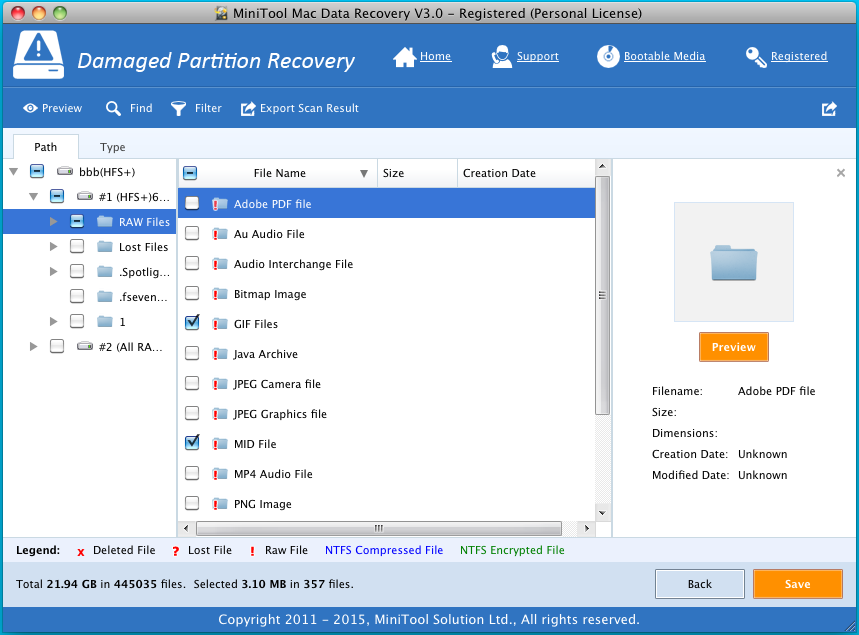
Task: Select the JPEG Camera file row
Action: pos(387,384)
